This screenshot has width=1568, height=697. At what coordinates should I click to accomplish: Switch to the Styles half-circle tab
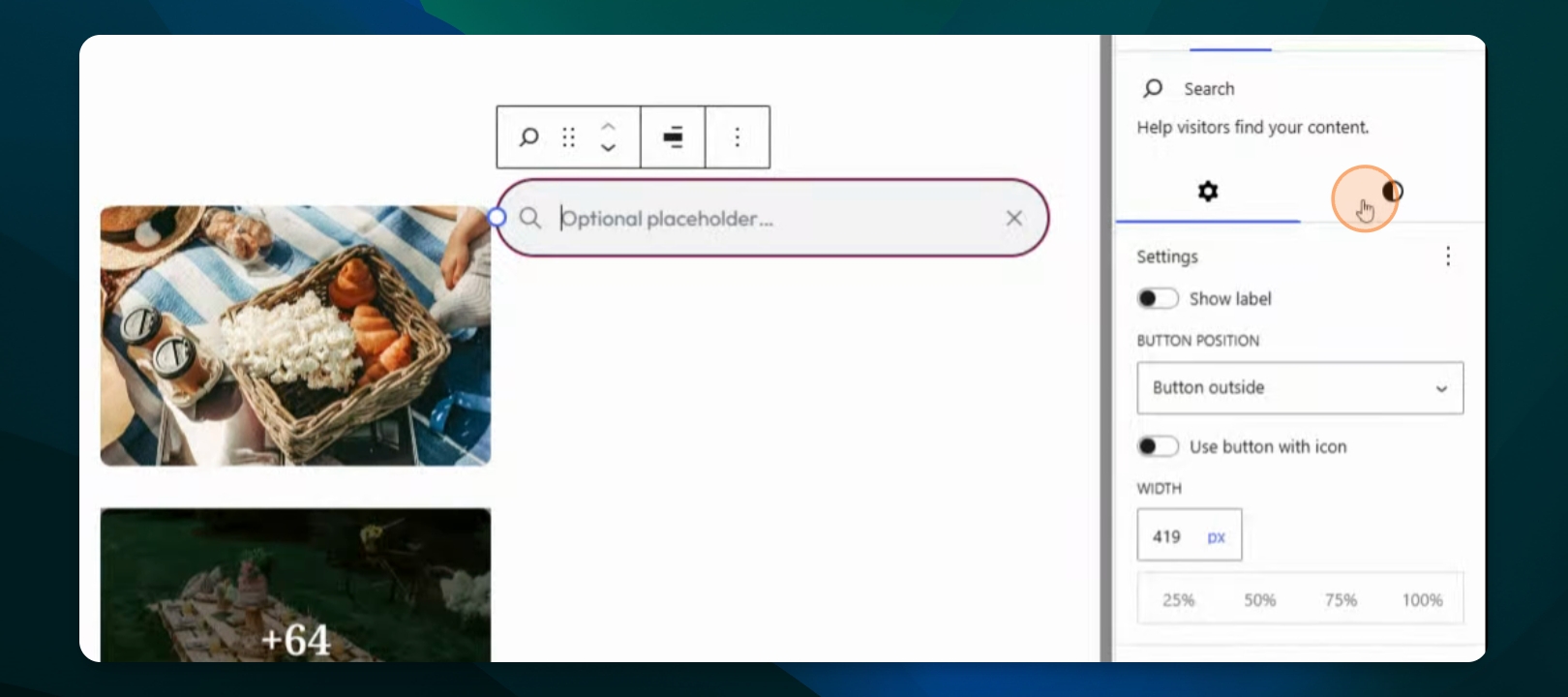click(1392, 191)
